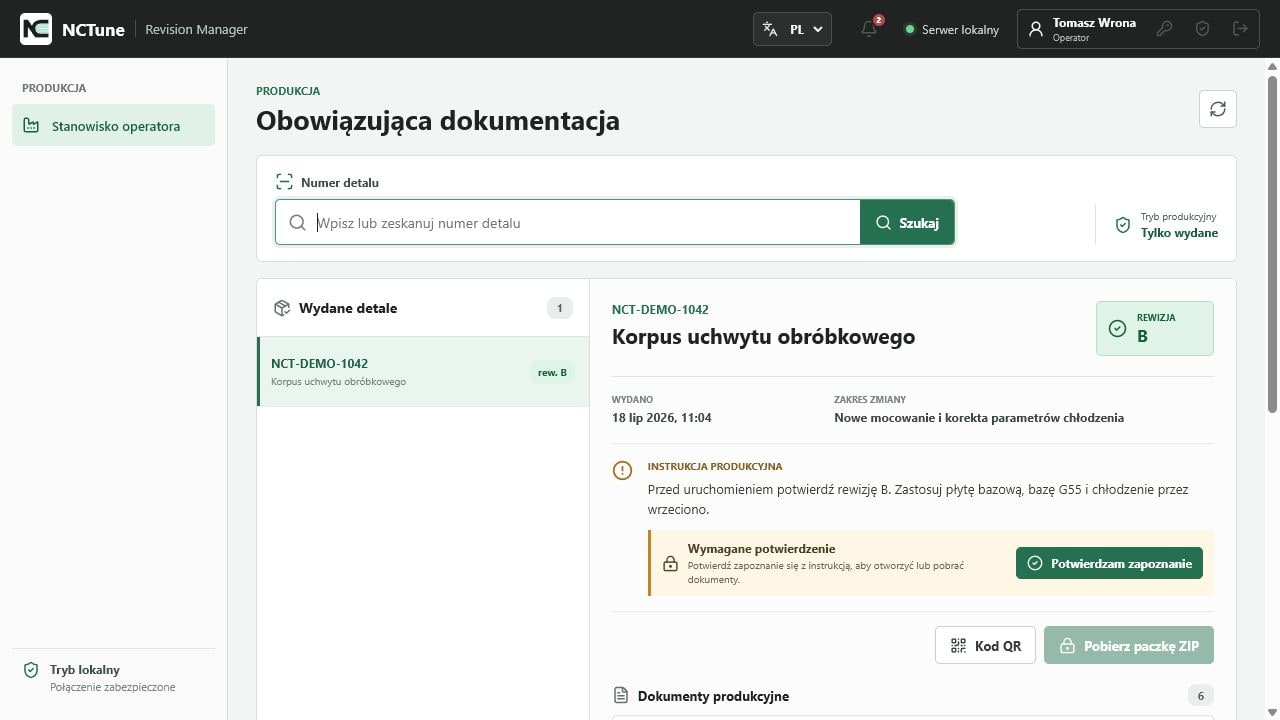Image resolution: width=1280 pixels, height=720 pixels.
Task: Open Stanowisko operatora sidebar item
Action: [x=113, y=126]
